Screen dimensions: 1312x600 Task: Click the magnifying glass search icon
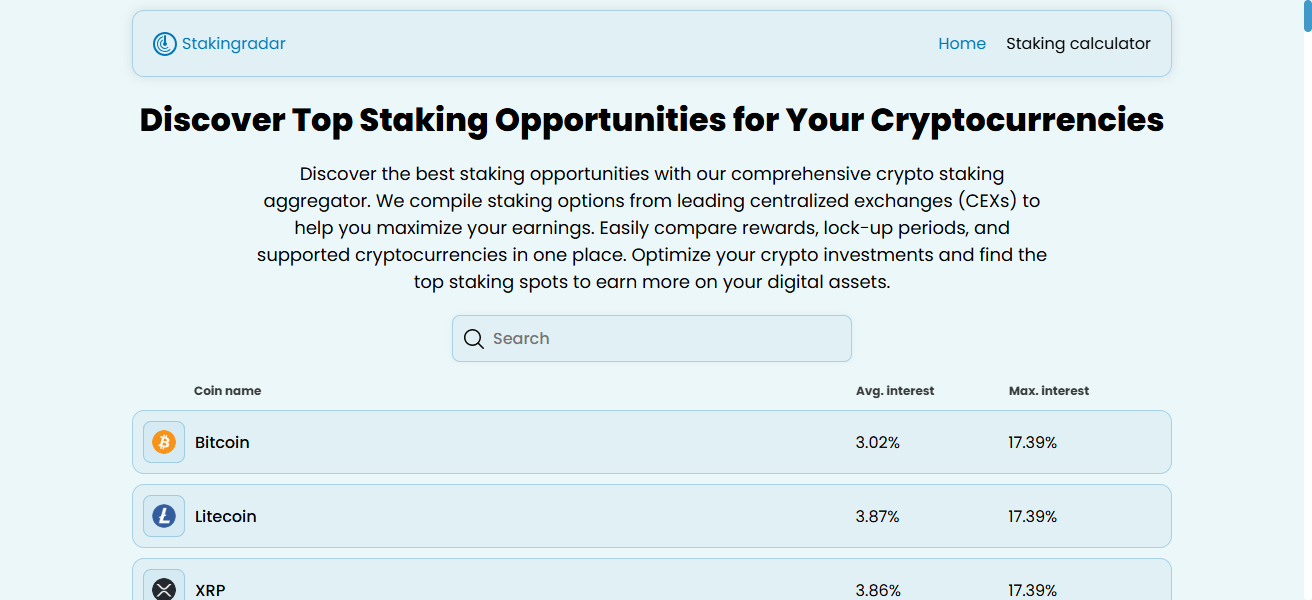click(474, 339)
